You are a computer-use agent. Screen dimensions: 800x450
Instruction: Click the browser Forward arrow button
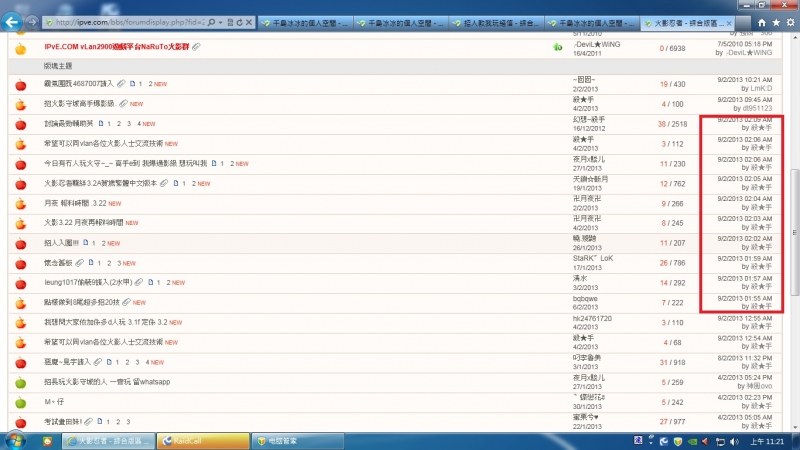pos(32,22)
